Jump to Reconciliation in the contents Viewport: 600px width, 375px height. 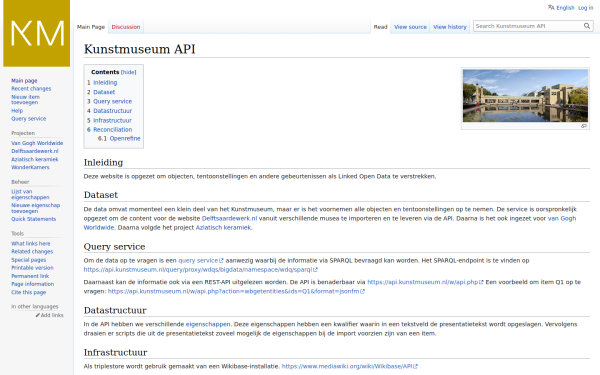(112, 130)
